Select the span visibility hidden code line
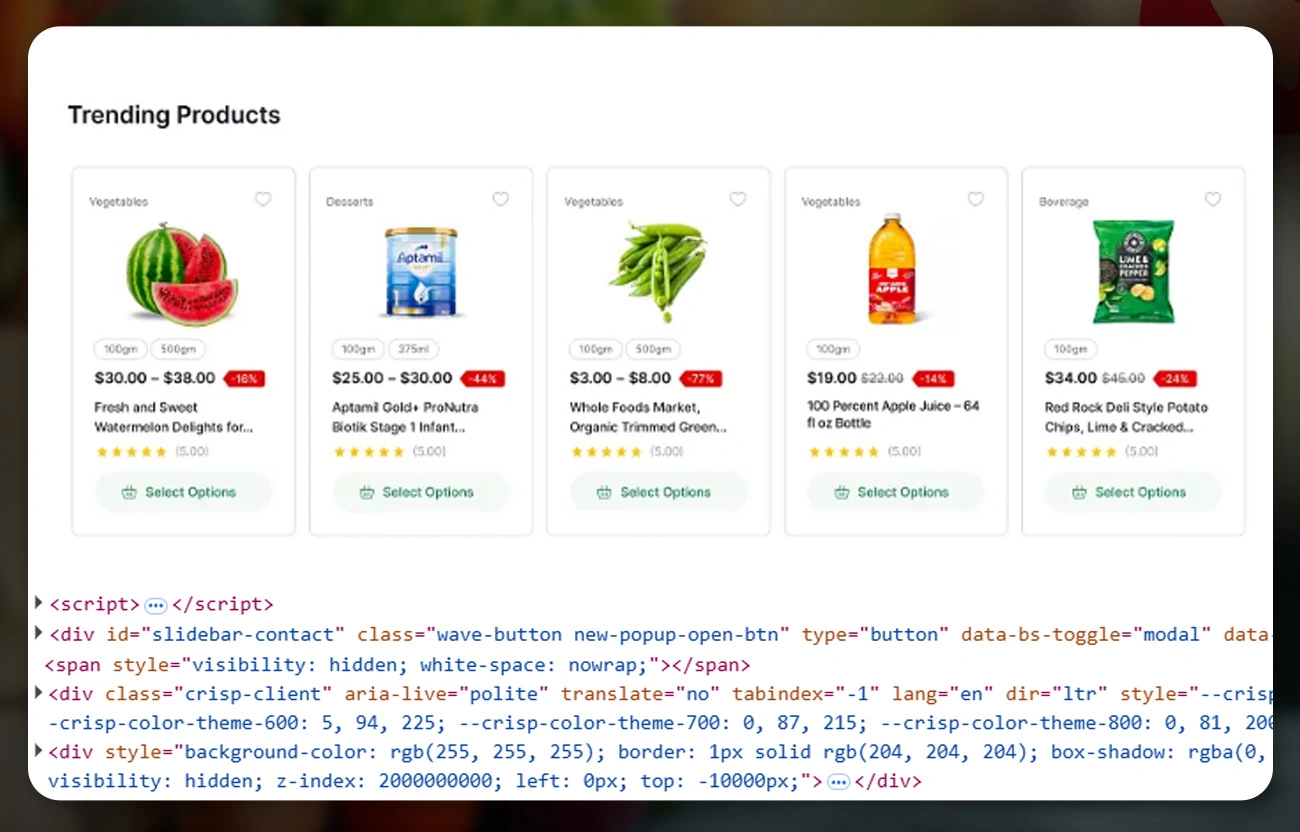 [397, 665]
